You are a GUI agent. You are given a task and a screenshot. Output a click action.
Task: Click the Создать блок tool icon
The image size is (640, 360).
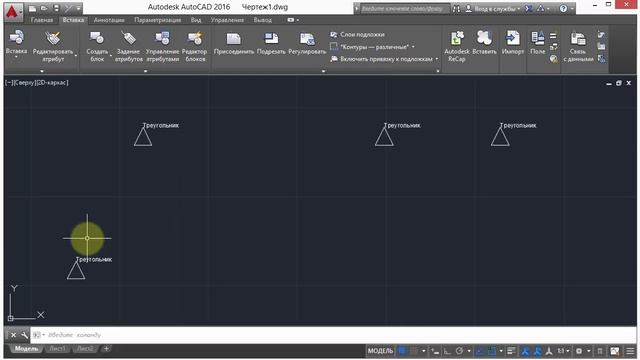97,38
